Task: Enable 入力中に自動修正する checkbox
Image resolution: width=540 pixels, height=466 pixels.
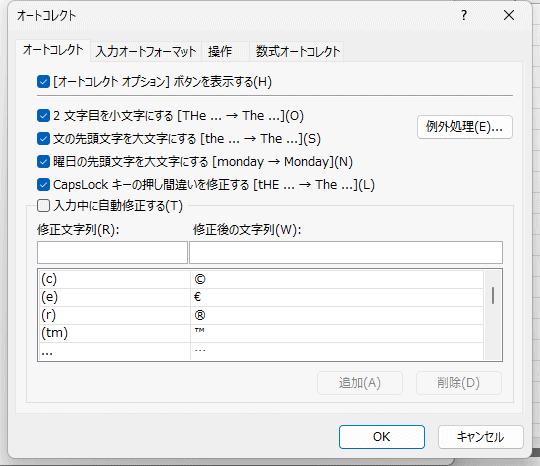Action: tap(43, 206)
